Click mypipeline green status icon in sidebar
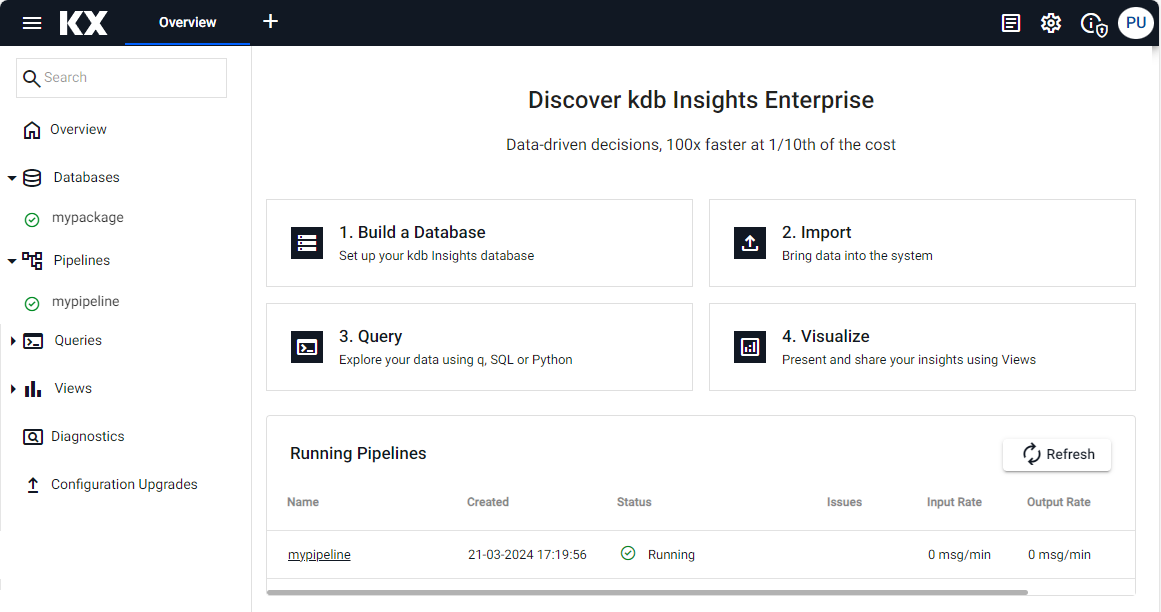Screen dimensions: 1161x612 coord(32,303)
